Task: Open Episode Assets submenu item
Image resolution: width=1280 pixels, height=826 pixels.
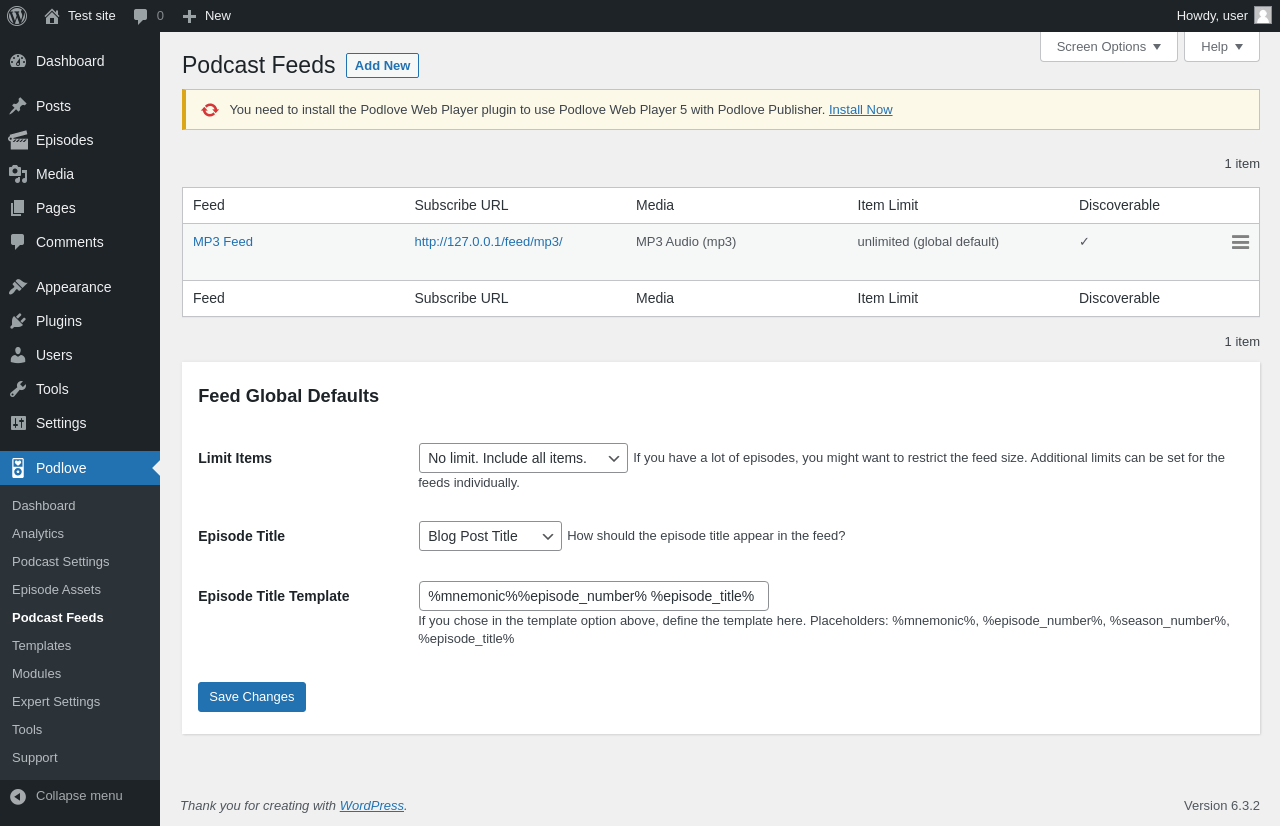Action: [x=56, y=590]
